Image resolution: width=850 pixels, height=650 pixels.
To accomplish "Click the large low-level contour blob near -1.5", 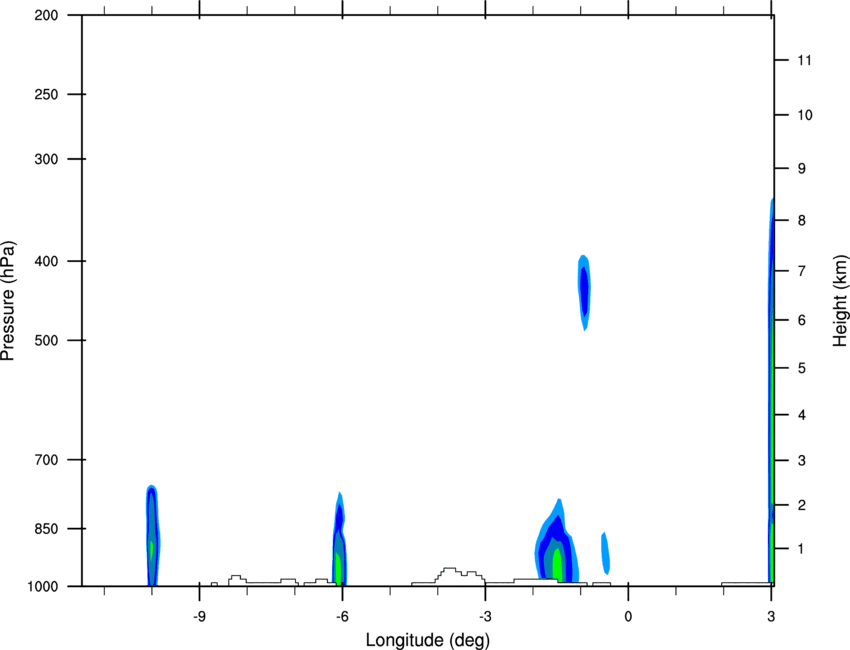I will click(x=557, y=542).
